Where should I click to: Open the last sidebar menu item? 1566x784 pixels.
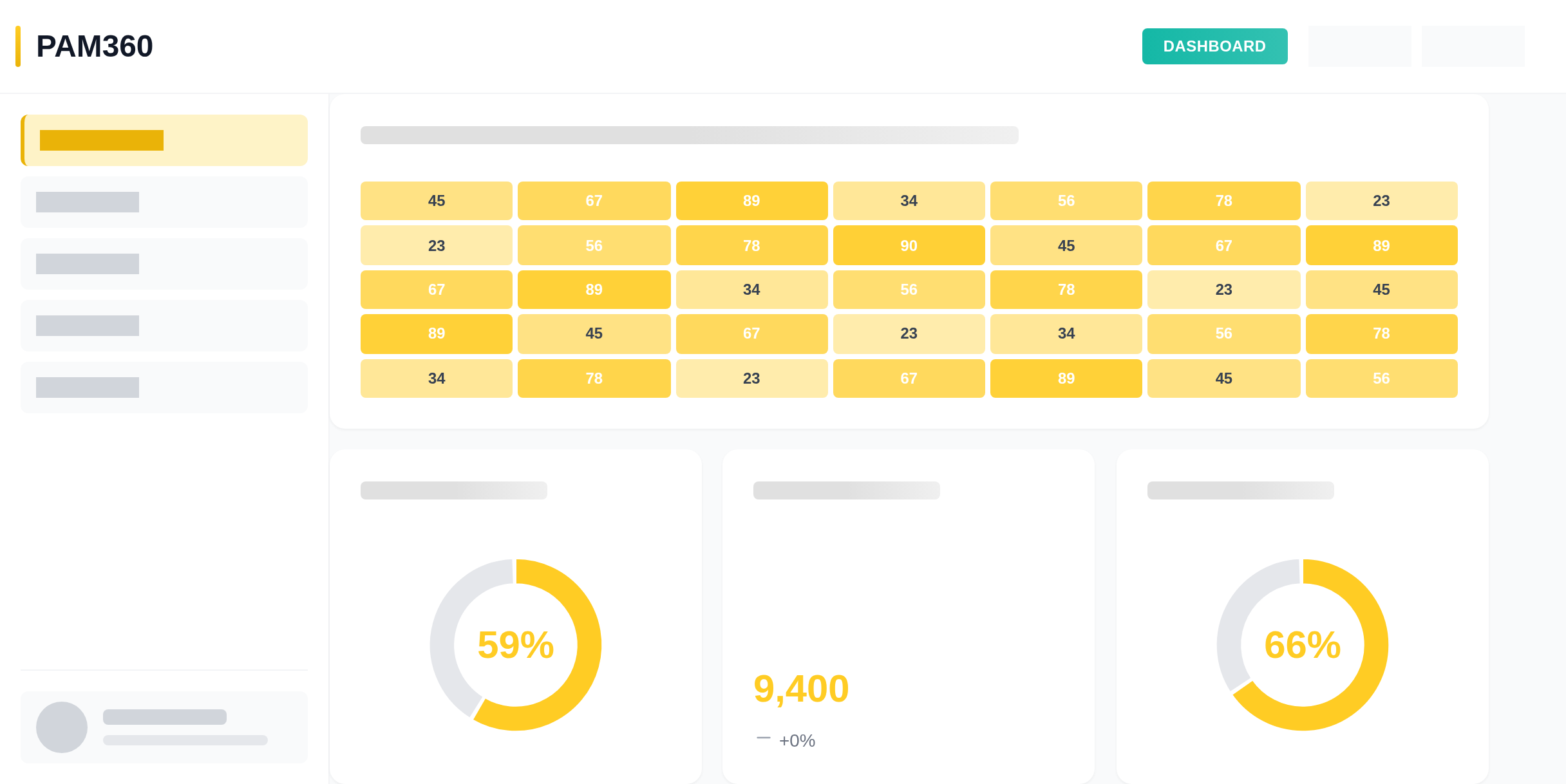[x=164, y=387]
